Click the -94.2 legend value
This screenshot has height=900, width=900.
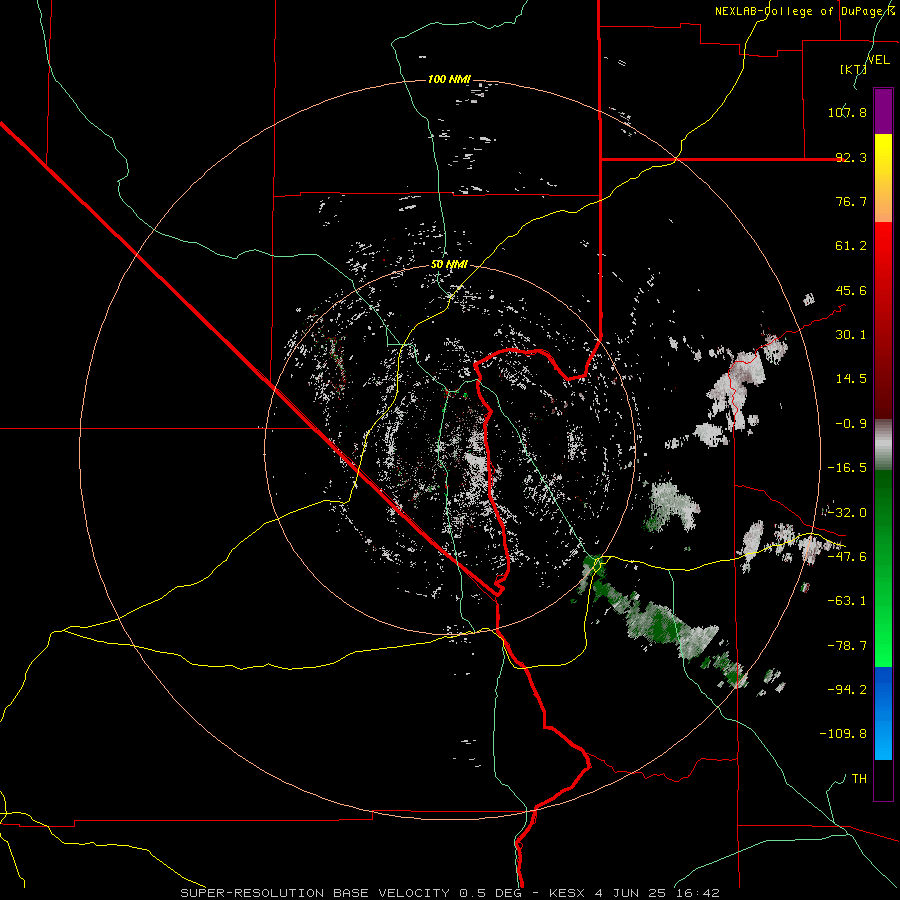click(x=847, y=689)
